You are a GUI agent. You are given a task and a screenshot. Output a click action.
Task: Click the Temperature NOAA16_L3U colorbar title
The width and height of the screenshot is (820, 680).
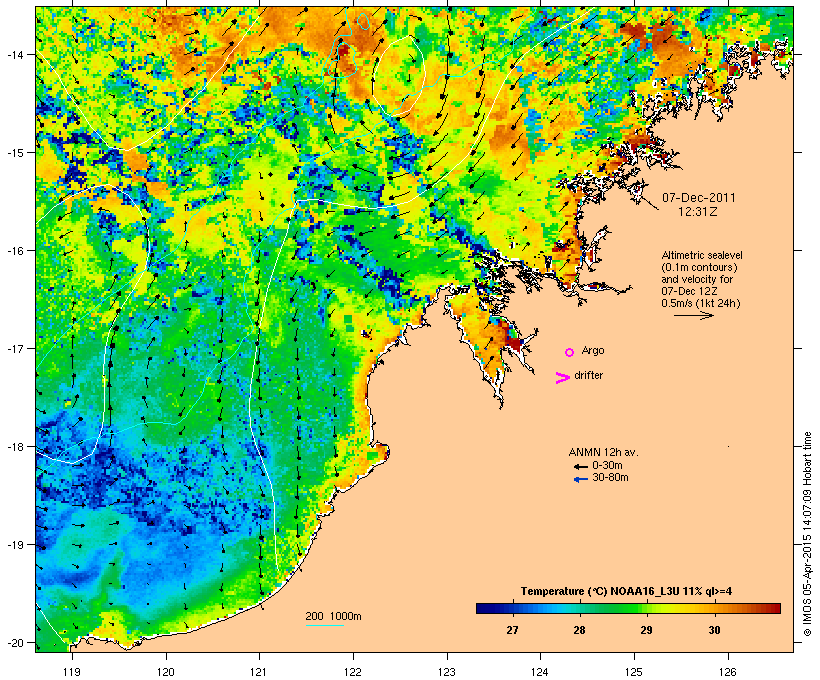click(x=627, y=592)
